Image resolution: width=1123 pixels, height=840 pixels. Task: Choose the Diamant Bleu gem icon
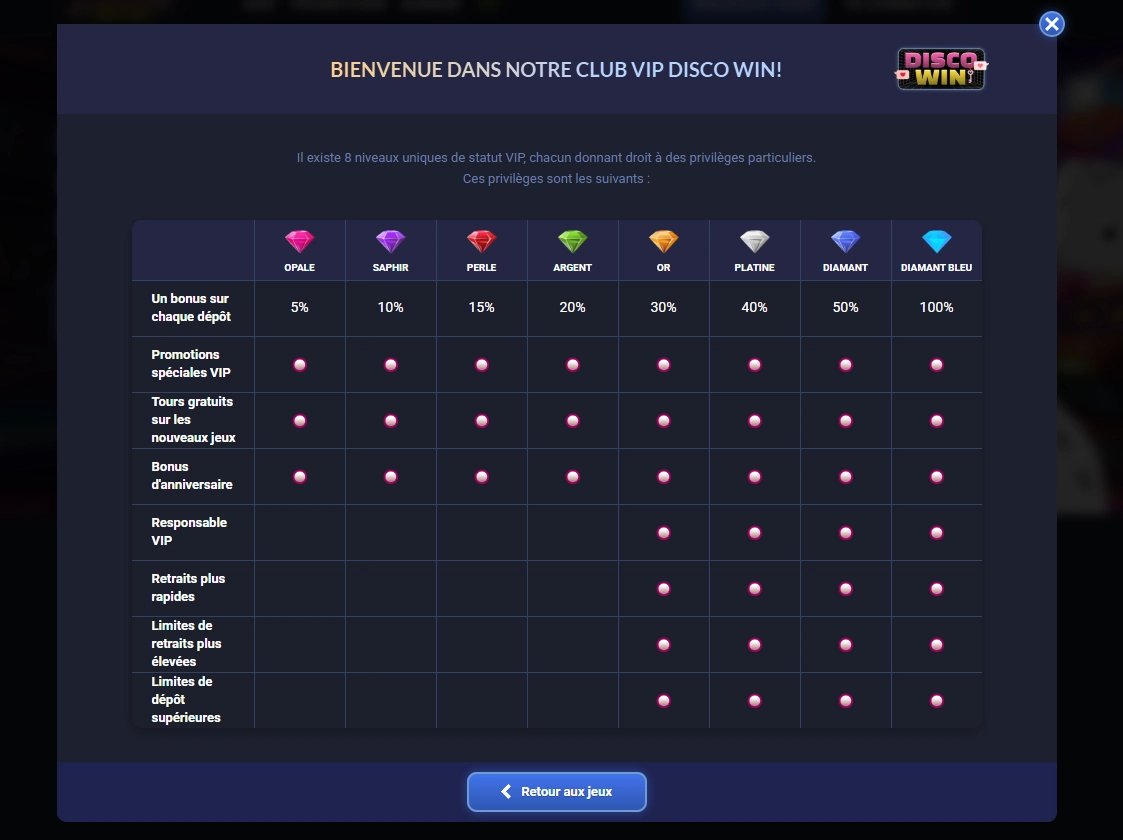(936, 241)
